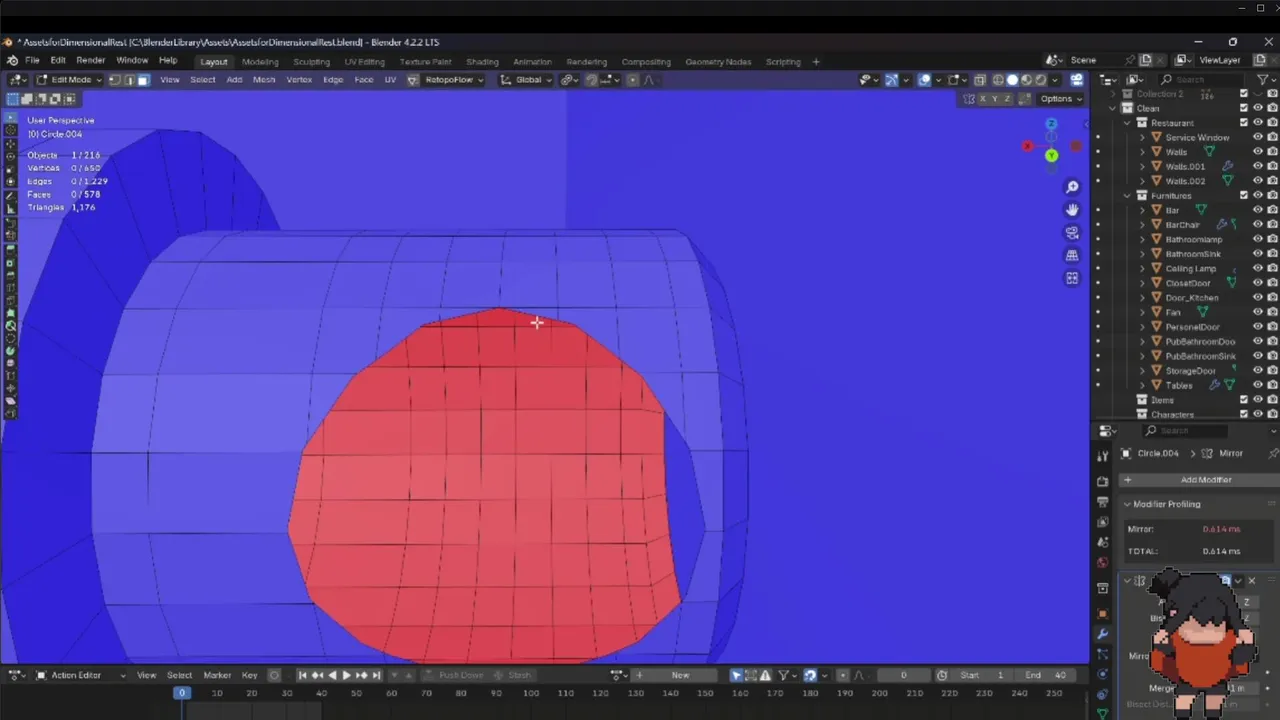Toggle X mirror axis in viewport header
Image resolution: width=1280 pixels, height=720 pixels.
[x=983, y=99]
